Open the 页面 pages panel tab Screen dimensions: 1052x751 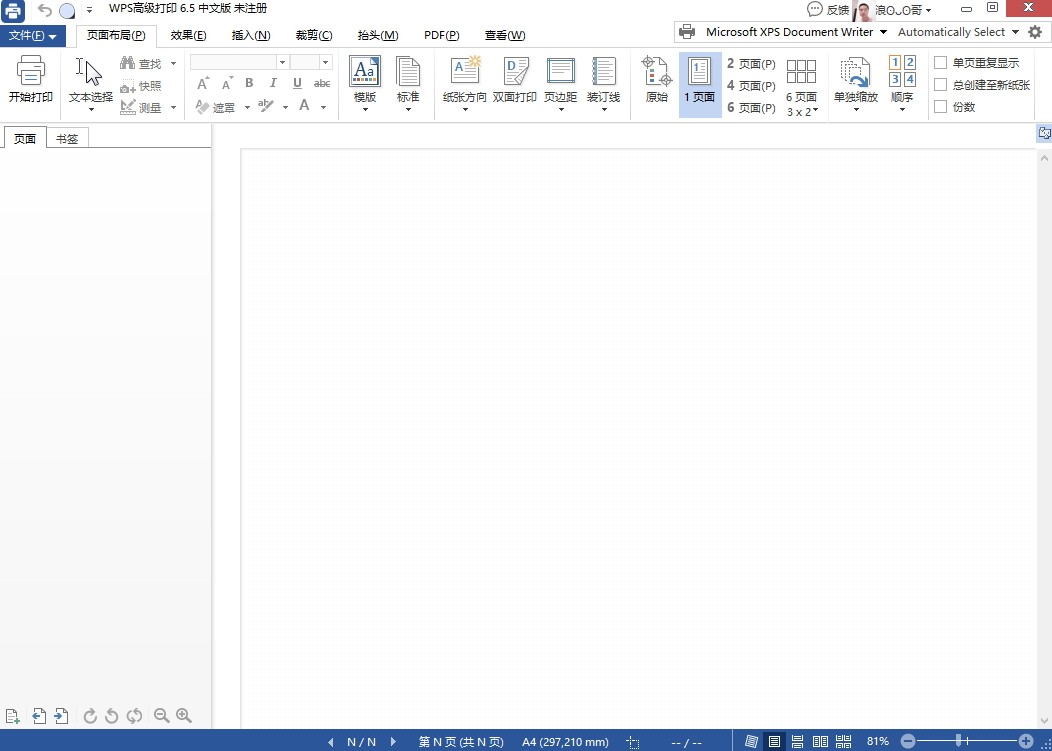(25, 139)
